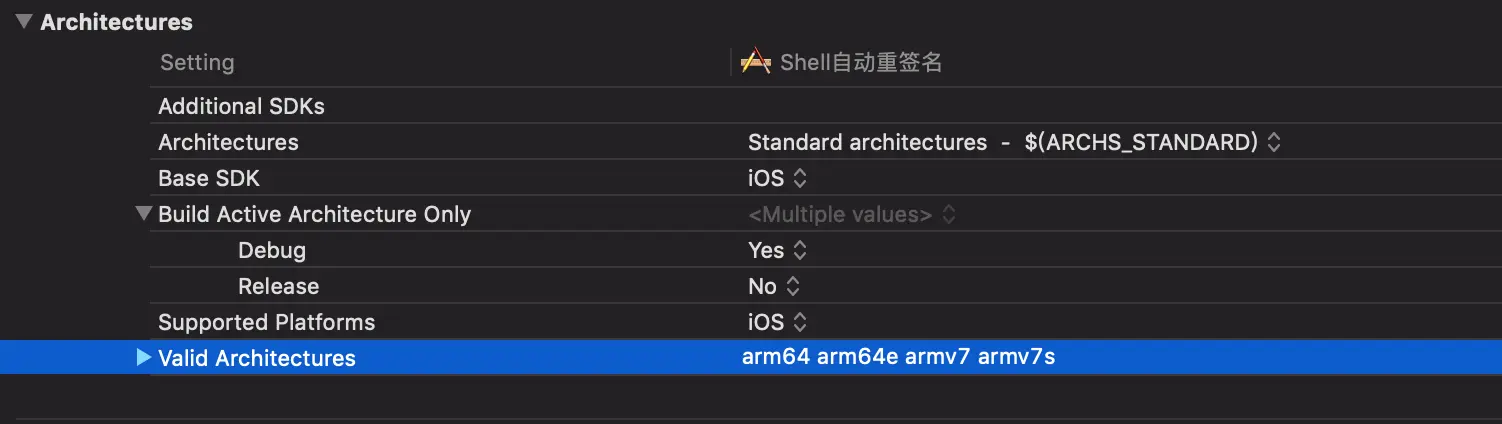Expand the Valid Architectures row triangle
Screen dimensions: 1502x424
[x=143, y=357]
